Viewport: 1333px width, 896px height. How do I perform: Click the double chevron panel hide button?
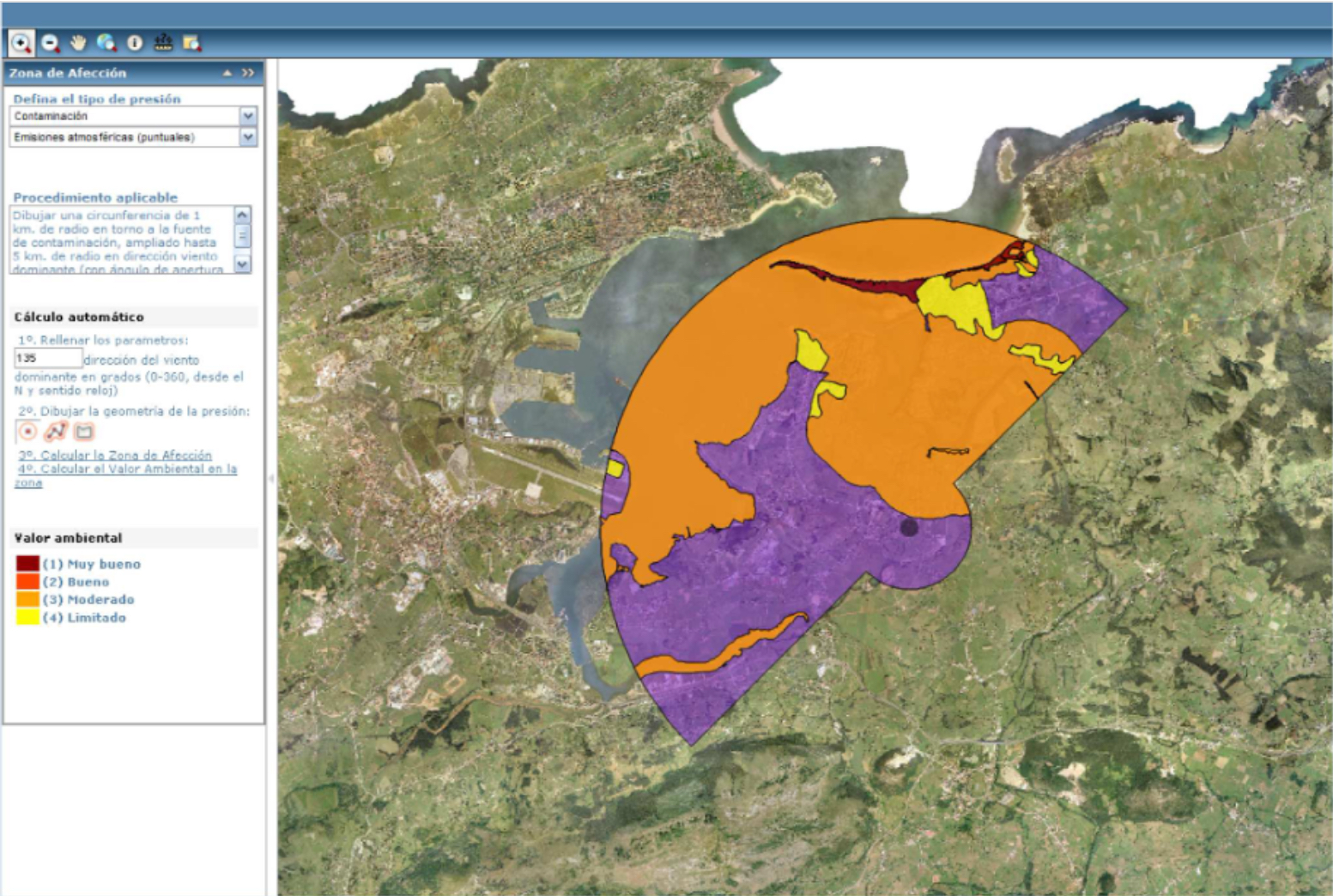[248, 73]
